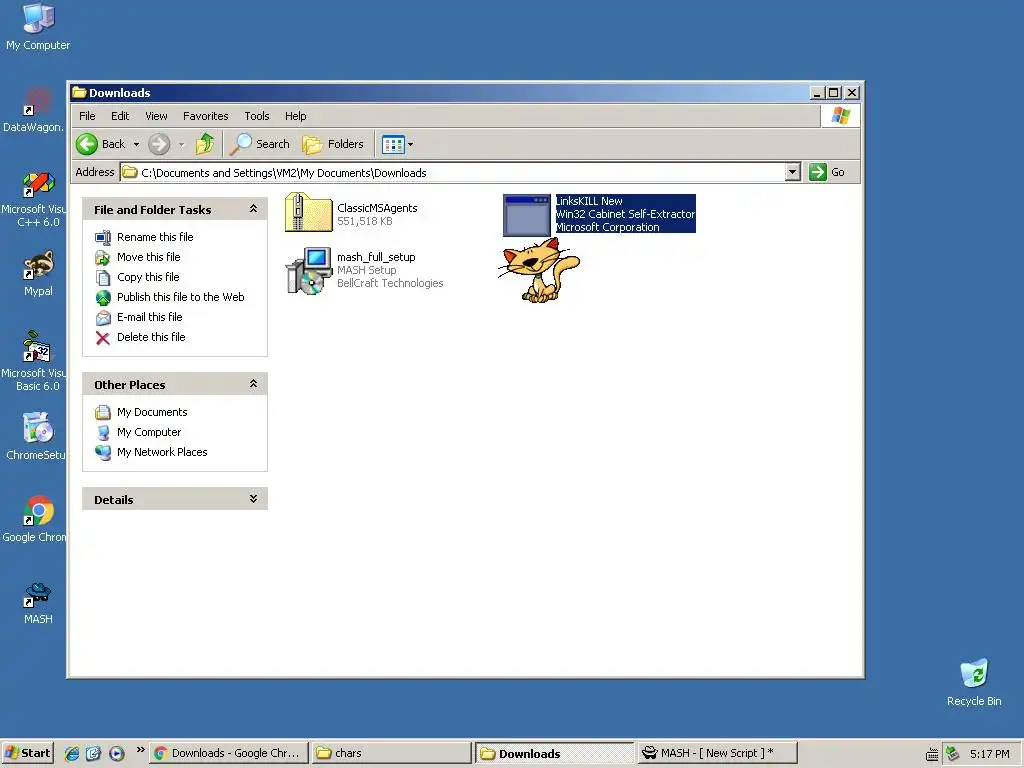The image size is (1024, 768).
Task: Open the Tools menu
Action: 257,116
